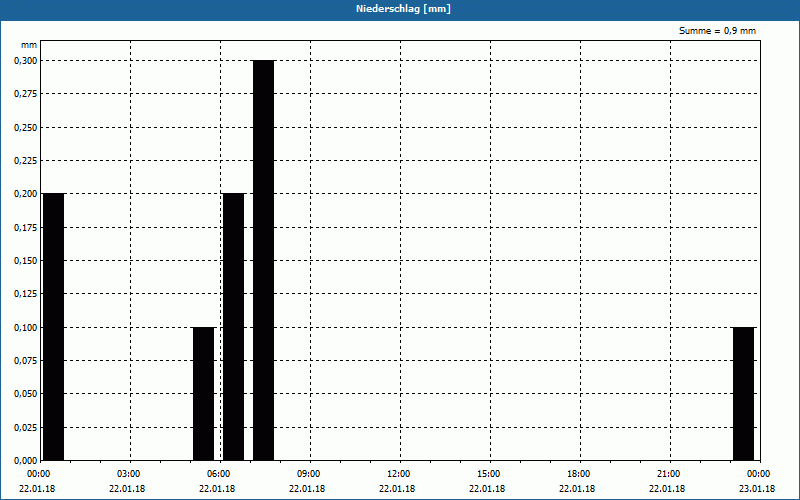This screenshot has width=800, height=500.
Task: Click the 09:00 time axis label
Action: pos(308,474)
